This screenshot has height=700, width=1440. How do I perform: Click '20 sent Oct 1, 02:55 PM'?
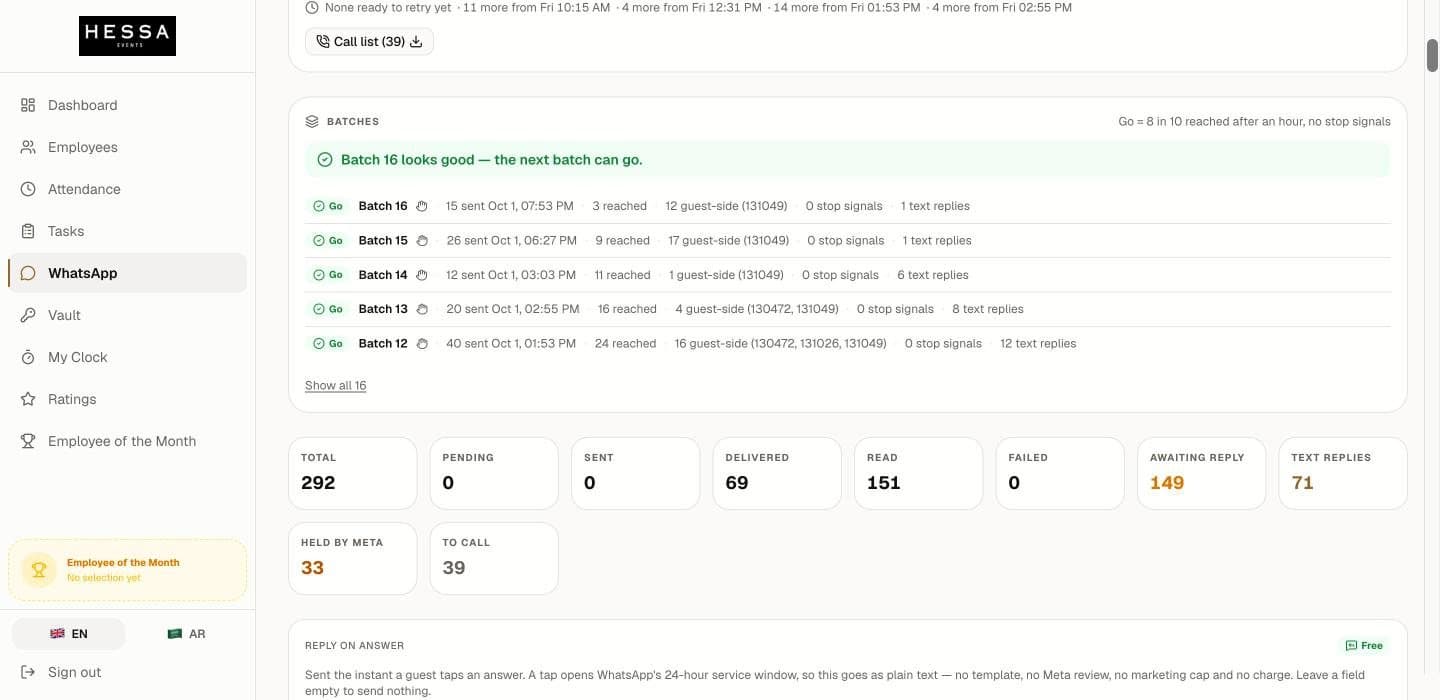coord(513,309)
